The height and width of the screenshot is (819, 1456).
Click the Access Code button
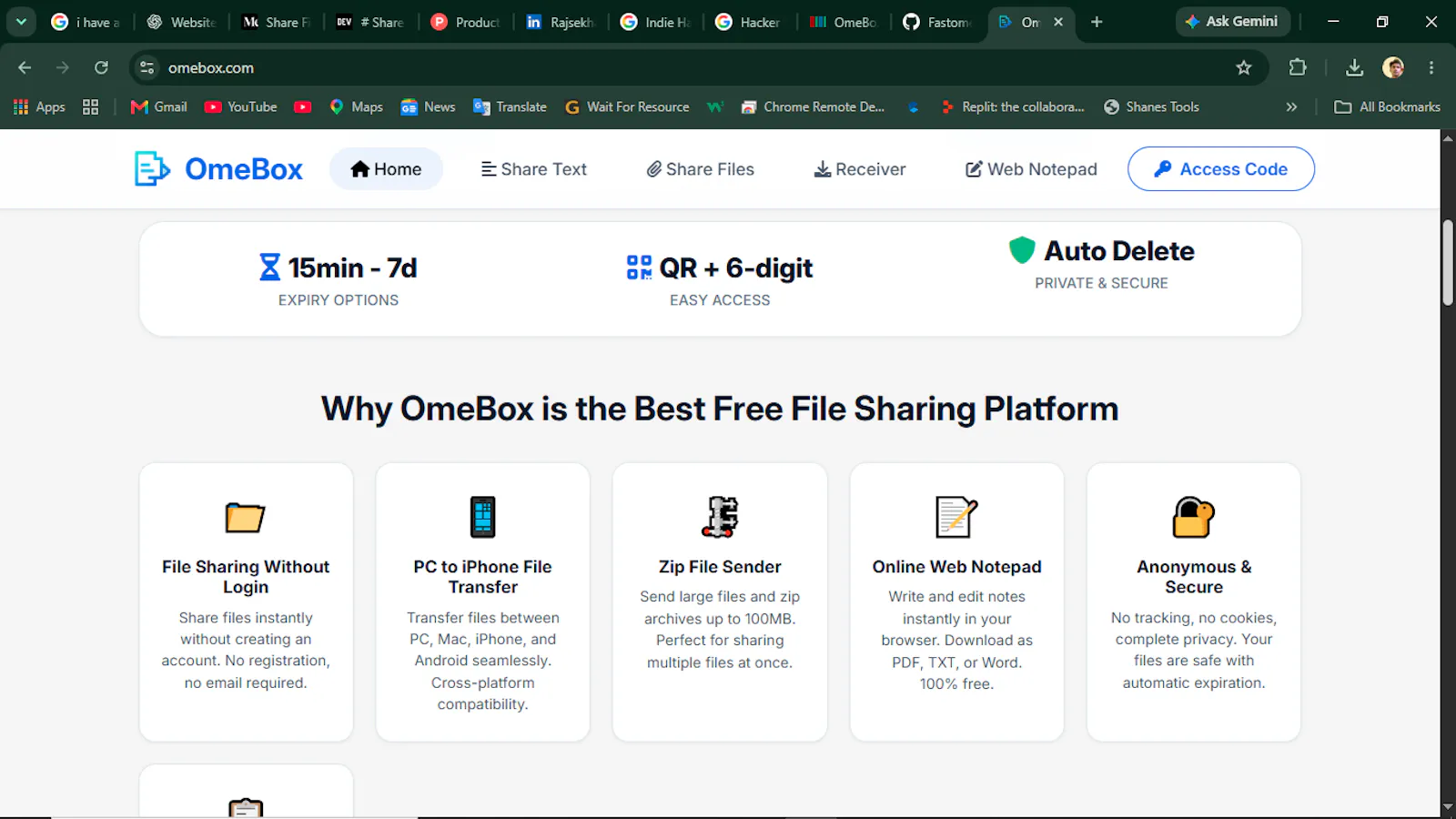coord(1221,169)
